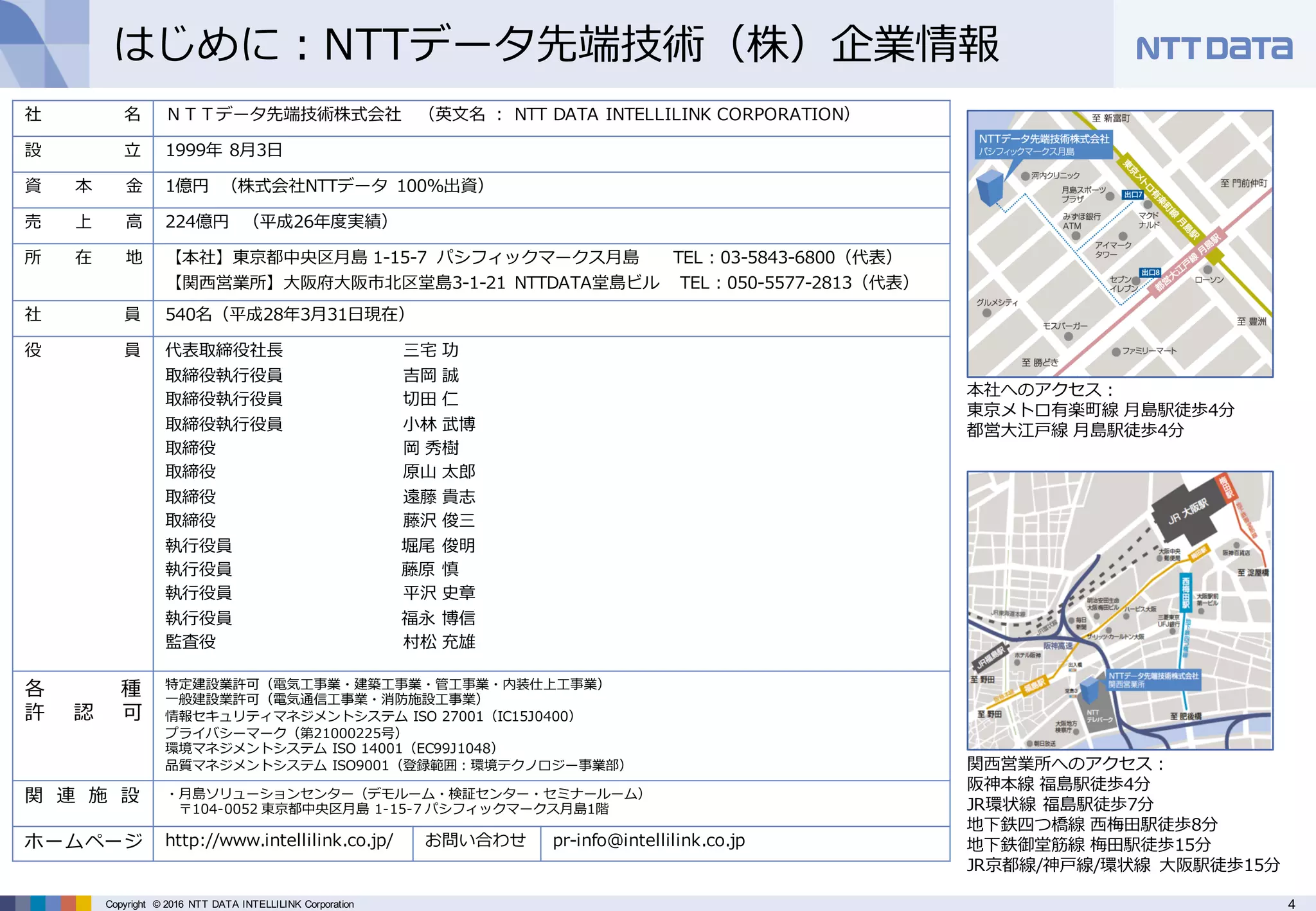
Task: Click the ホームページ row label
Action: click(83, 841)
